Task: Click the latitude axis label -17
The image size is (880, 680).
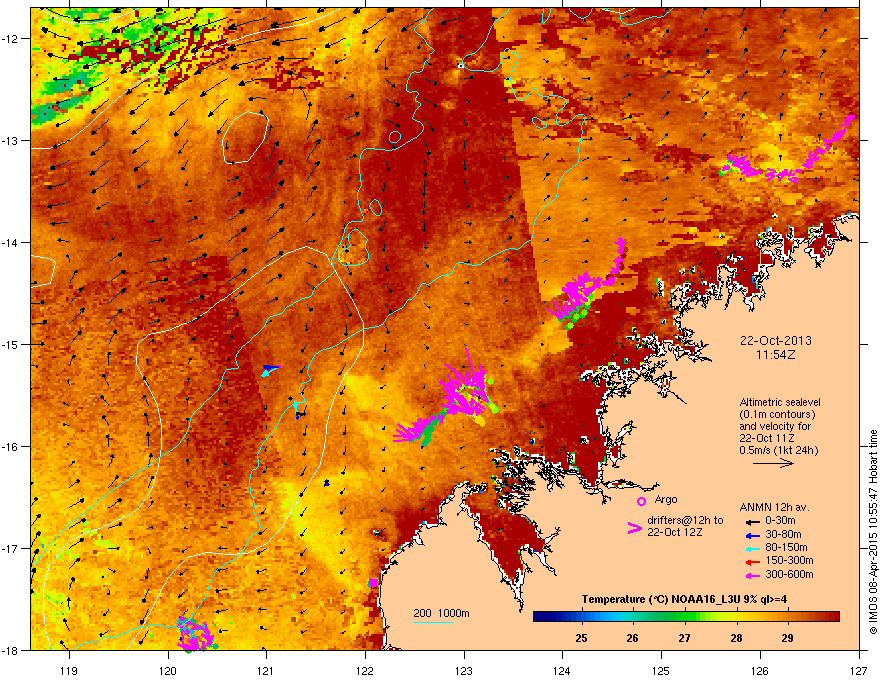Action: (x=10, y=549)
